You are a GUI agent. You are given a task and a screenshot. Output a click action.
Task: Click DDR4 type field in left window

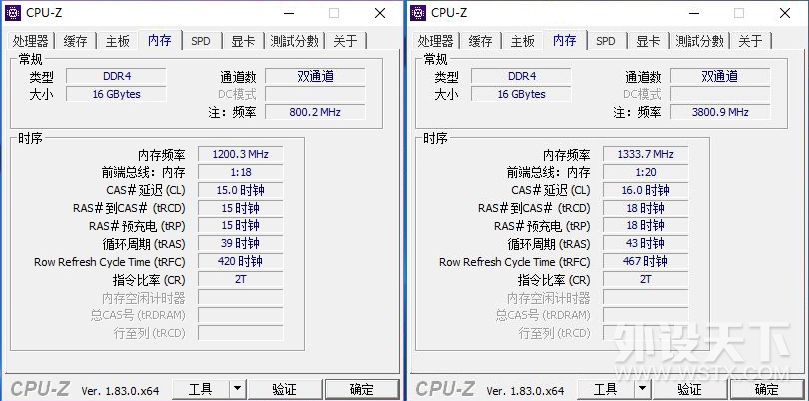coord(116,76)
